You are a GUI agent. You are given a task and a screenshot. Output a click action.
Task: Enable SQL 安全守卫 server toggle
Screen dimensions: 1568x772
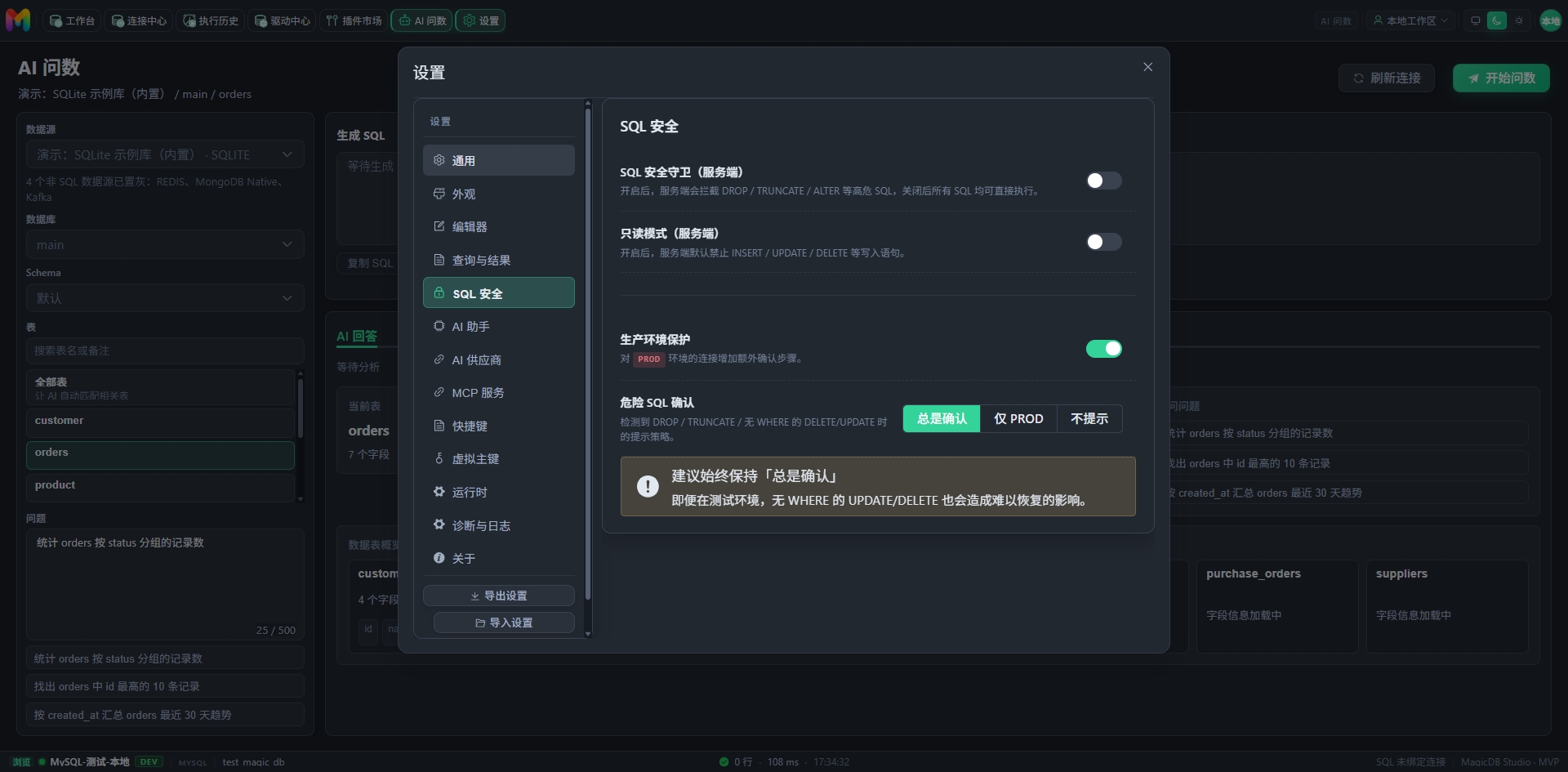(1103, 181)
